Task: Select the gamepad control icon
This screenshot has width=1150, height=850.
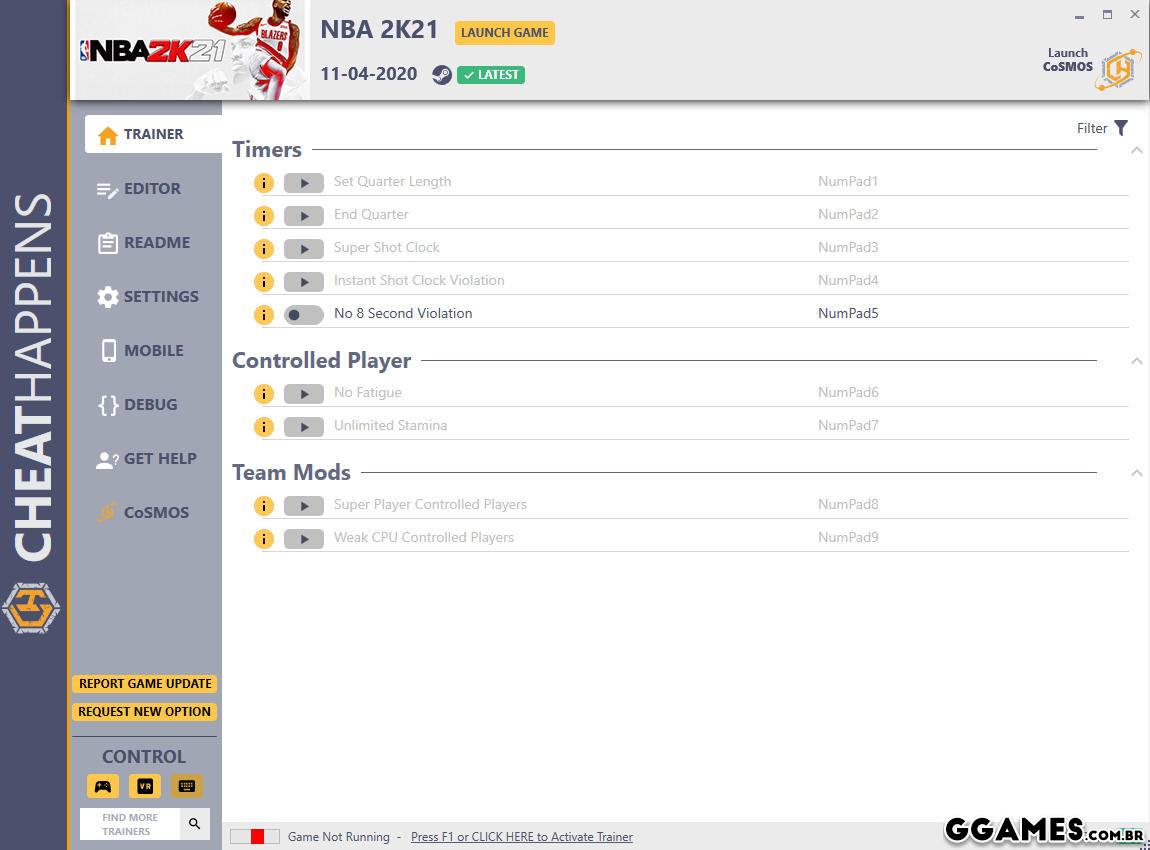Action: point(103,786)
